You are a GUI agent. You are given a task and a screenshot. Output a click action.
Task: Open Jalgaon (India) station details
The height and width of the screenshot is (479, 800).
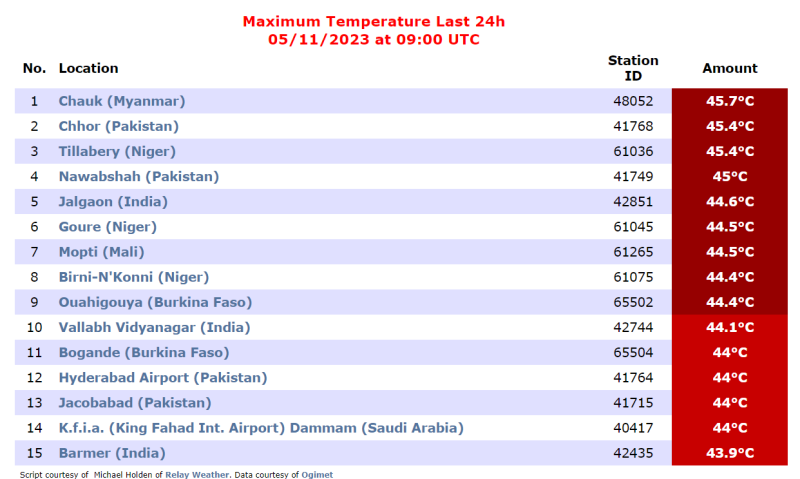[x=113, y=201]
